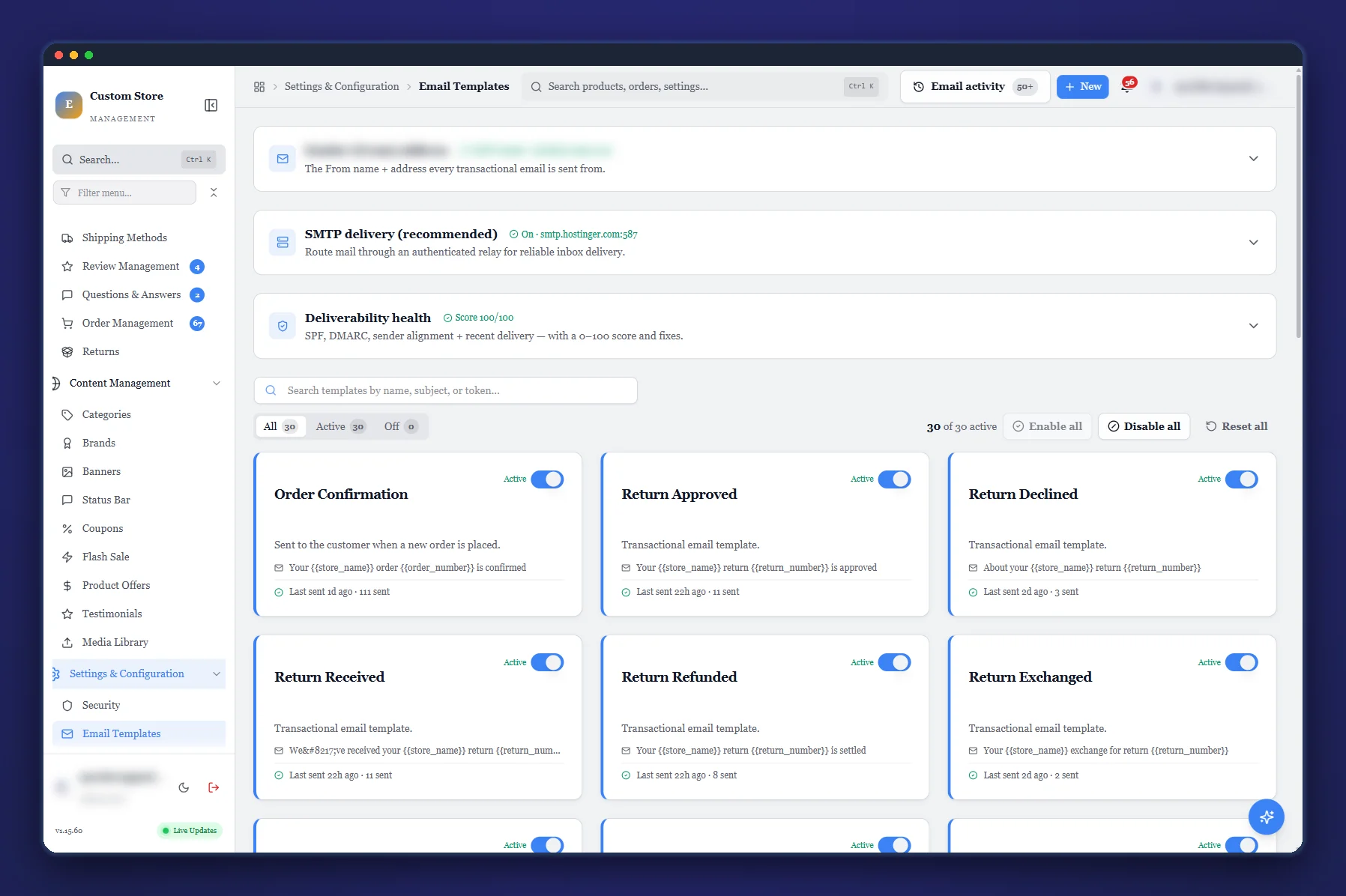Viewport: 1346px width, 896px height.
Task: Select the All 30 filter tab
Action: pyautogui.click(x=280, y=427)
